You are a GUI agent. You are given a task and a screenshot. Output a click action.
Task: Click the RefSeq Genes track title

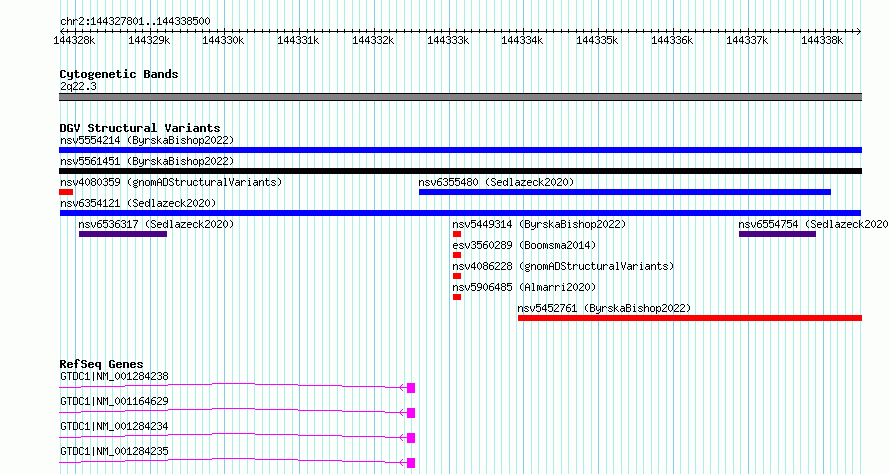[x=101, y=364]
